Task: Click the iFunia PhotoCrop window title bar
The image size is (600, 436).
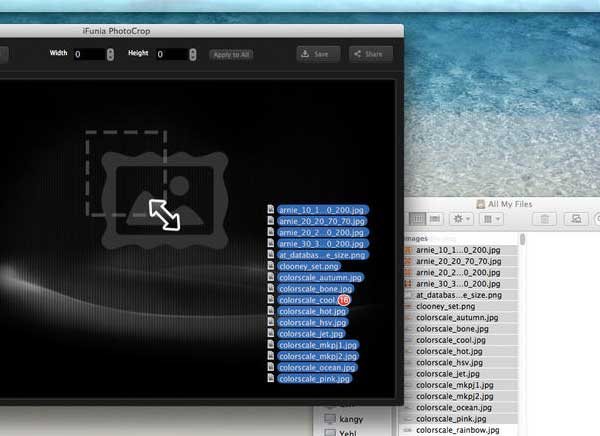Action: pos(202,31)
